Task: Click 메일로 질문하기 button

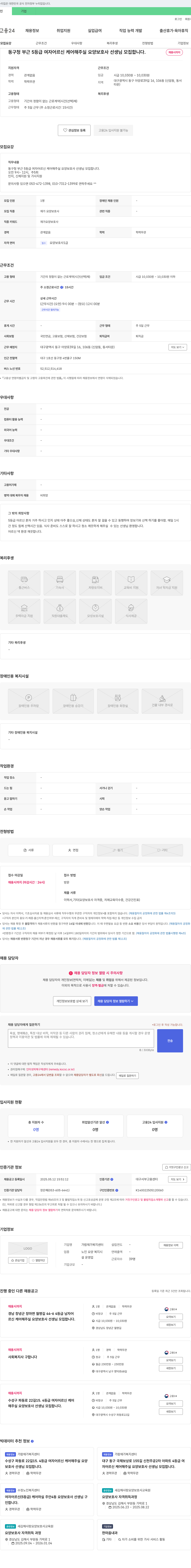Action: coord(127,1076)
